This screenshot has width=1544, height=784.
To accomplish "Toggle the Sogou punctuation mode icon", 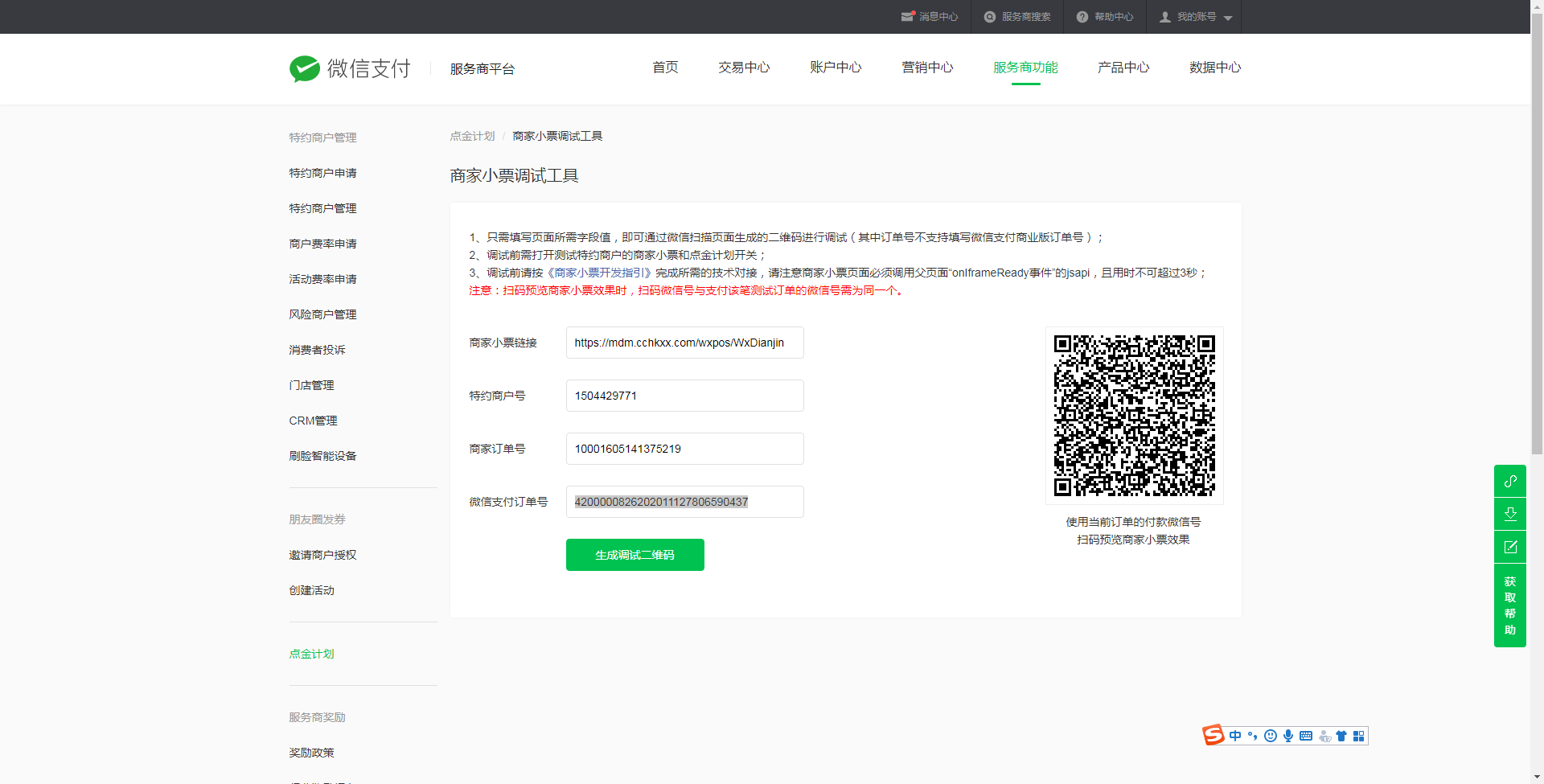I will click(1253, 736).
